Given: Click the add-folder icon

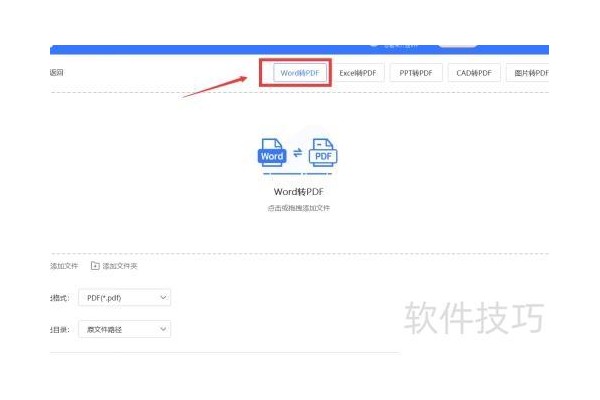Looking at the screenshot, I should [x=95, y=266].
